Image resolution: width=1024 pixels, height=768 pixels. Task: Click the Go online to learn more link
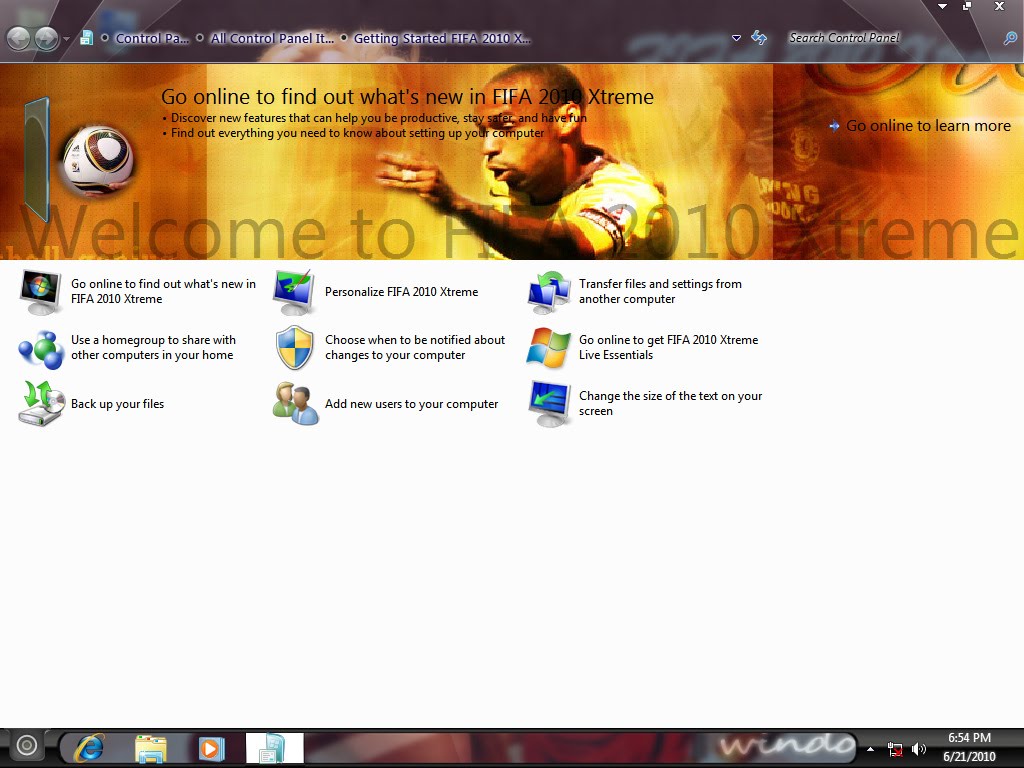click(x=928, y=125)
